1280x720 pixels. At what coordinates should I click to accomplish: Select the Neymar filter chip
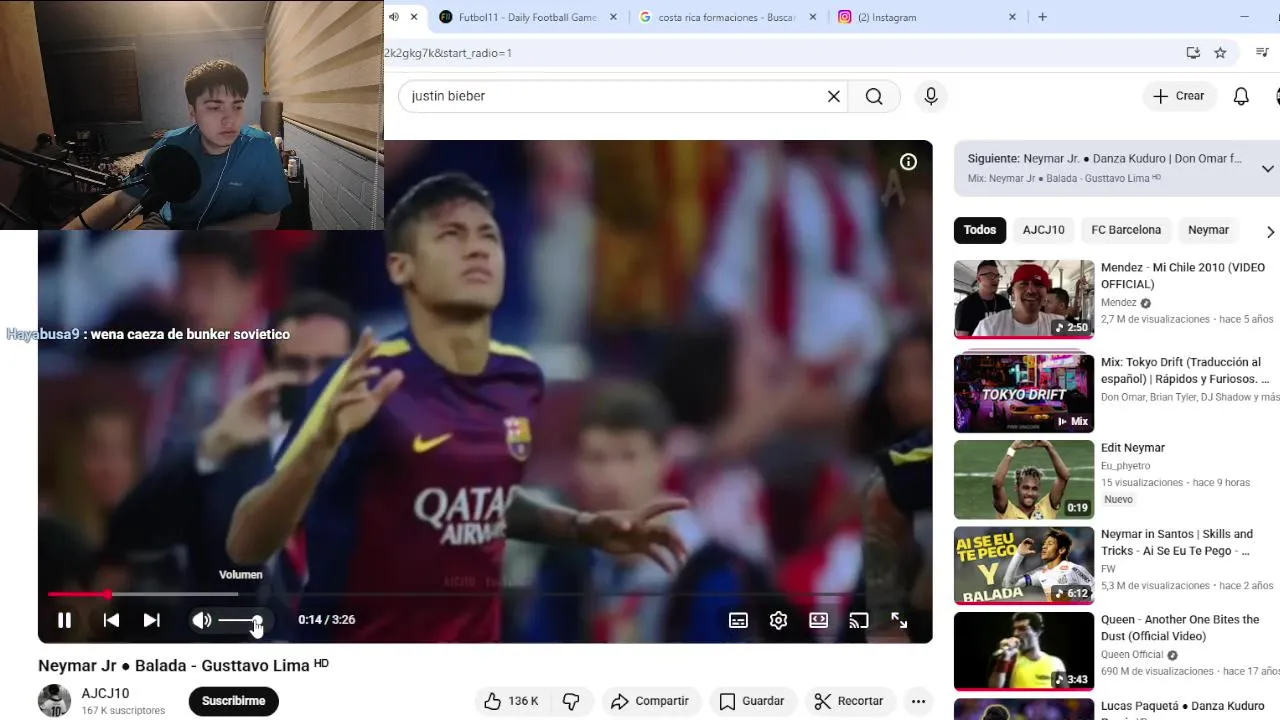[x=1208, y=230]
